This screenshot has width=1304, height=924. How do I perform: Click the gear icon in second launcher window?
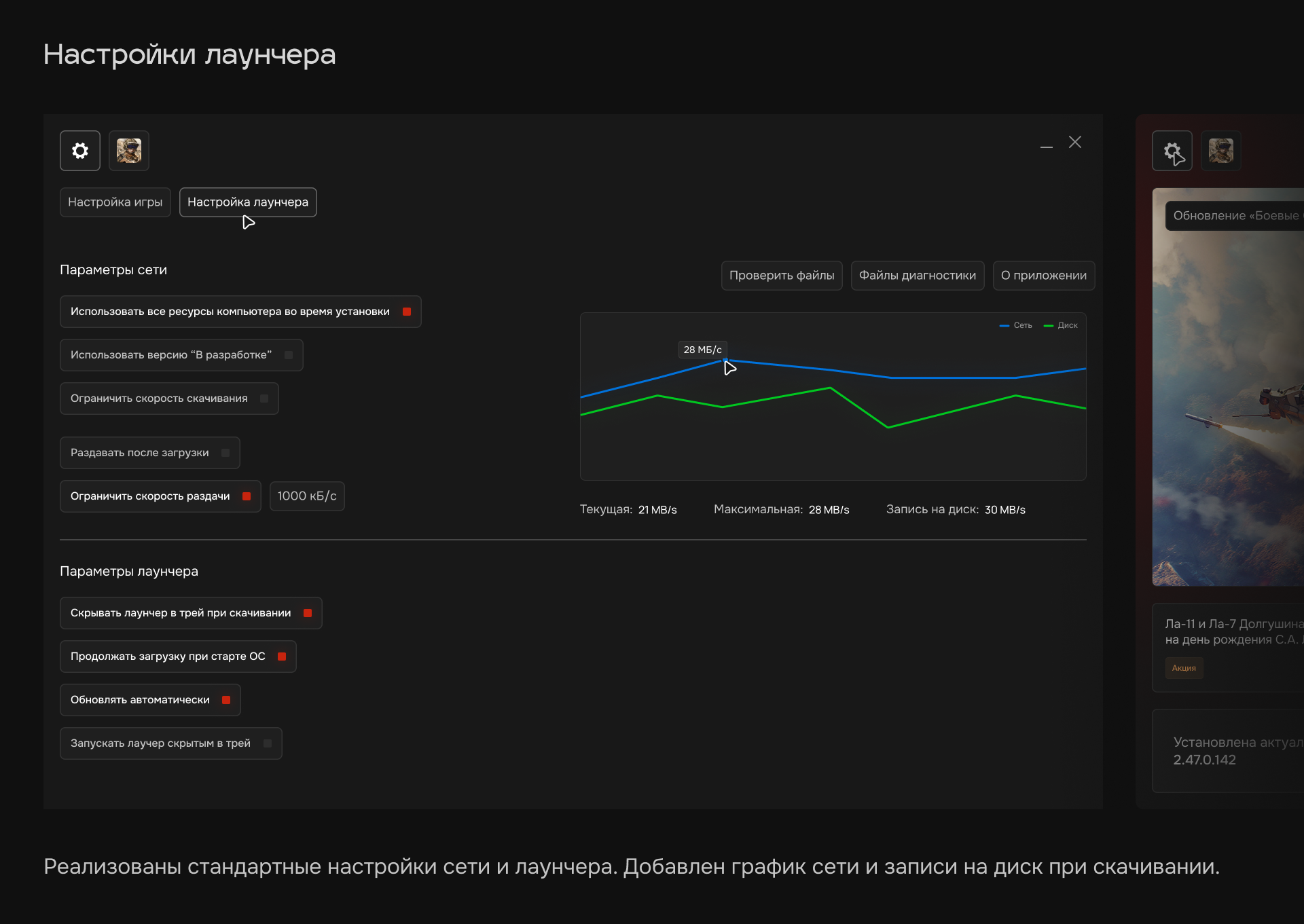point(1172,151)
